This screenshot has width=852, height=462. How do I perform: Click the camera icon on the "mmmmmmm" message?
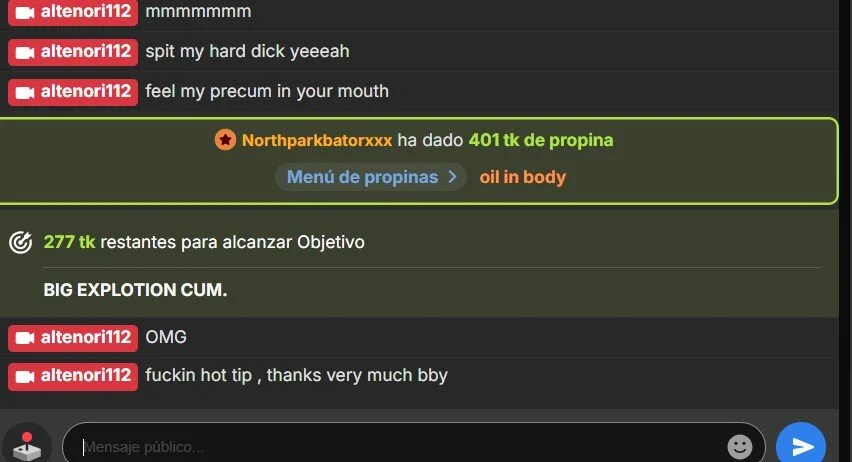tap(24, 12)
